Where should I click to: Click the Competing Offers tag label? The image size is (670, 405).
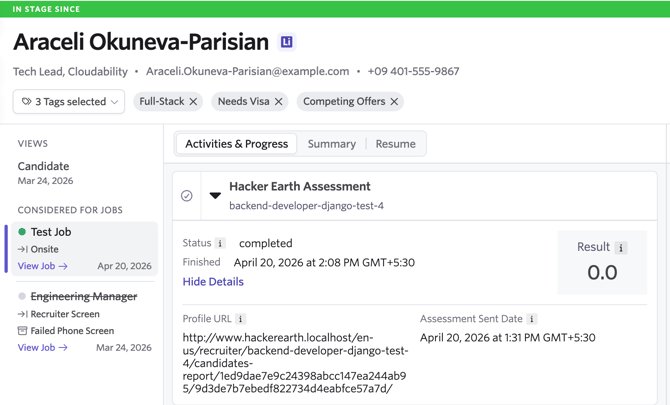click(344, 102)
